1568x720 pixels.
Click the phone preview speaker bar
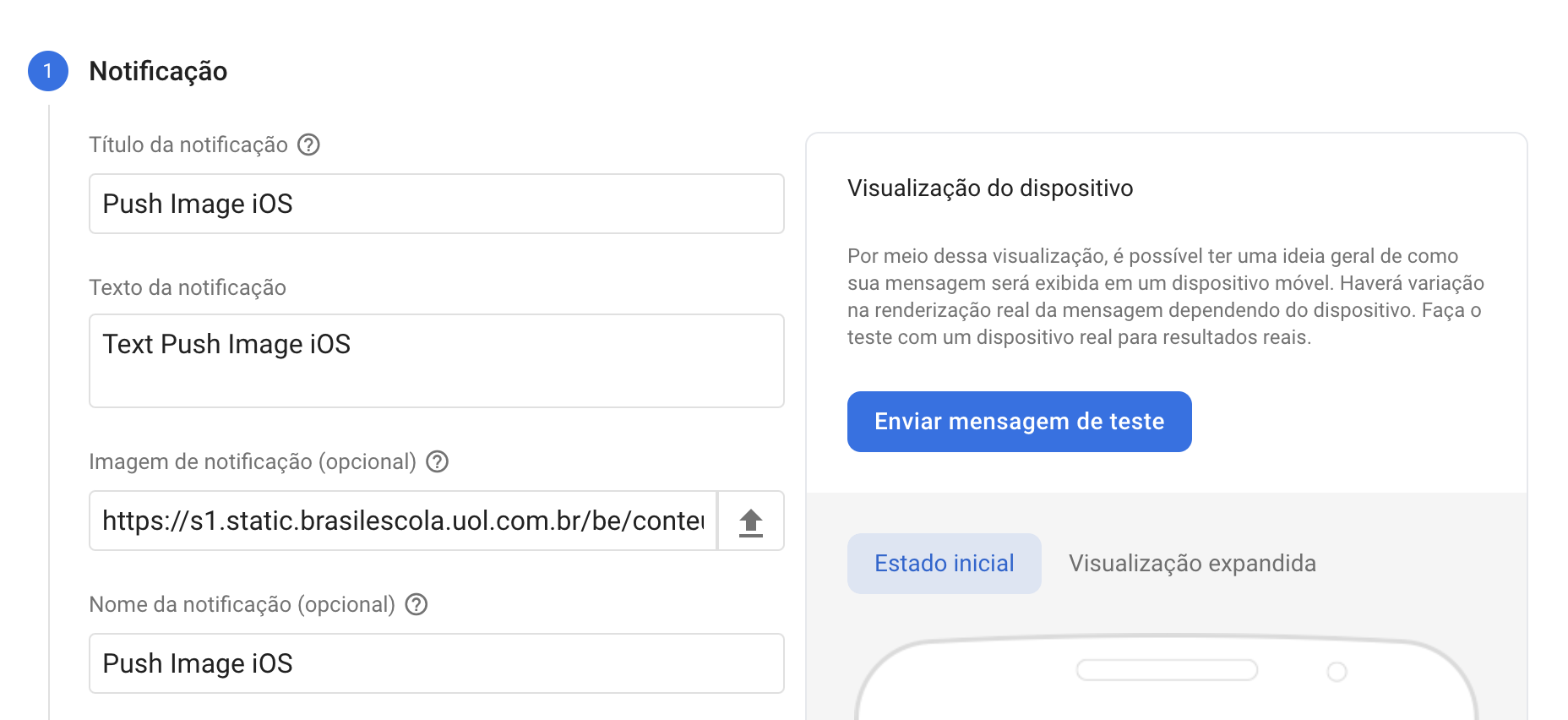[x=1167, y=670]
